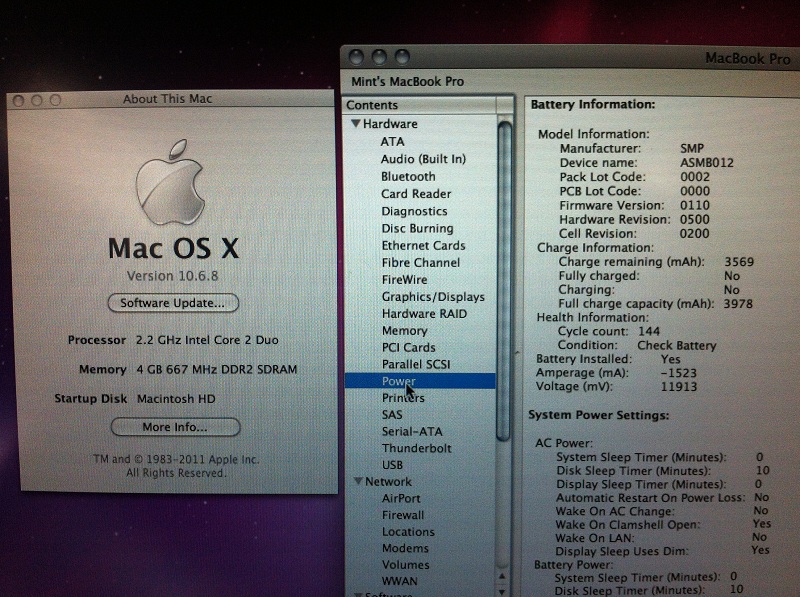
Task: Click Condition value Check Battery
Action: click(x=677, y=345)
